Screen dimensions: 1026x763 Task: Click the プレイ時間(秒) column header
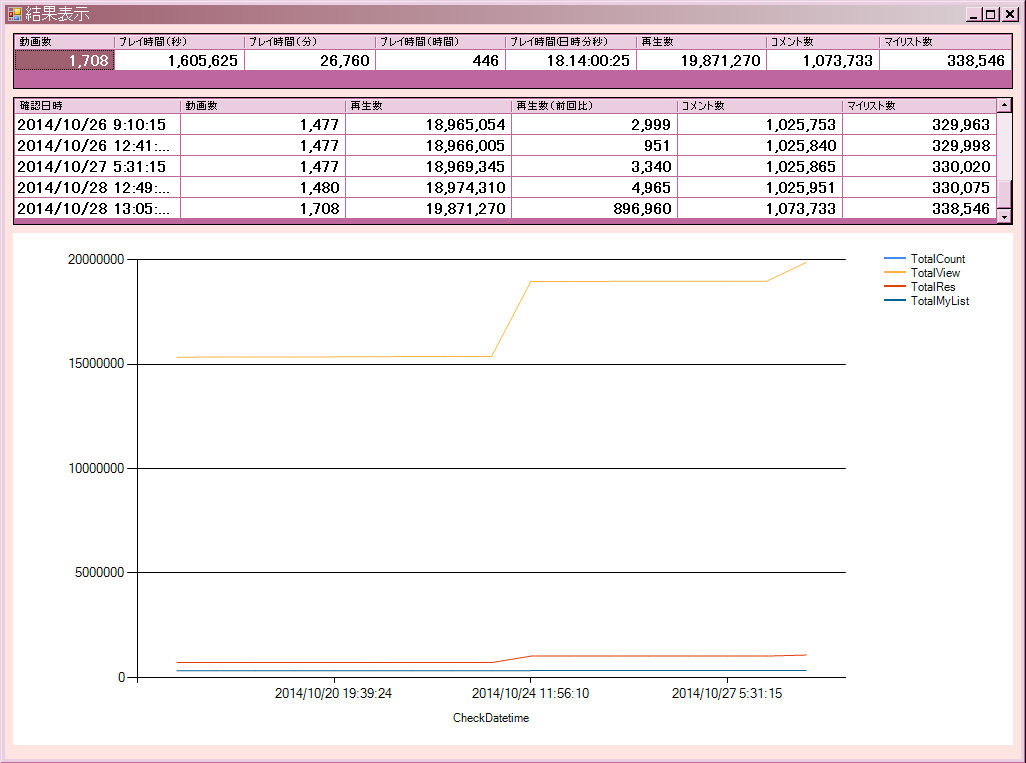(179, 42)
